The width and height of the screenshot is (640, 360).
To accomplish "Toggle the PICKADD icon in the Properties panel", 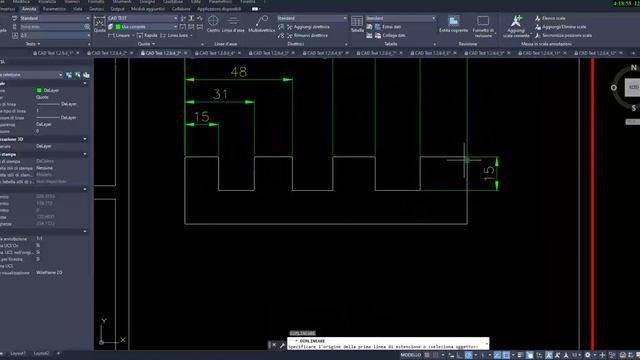I will [69, 75].
